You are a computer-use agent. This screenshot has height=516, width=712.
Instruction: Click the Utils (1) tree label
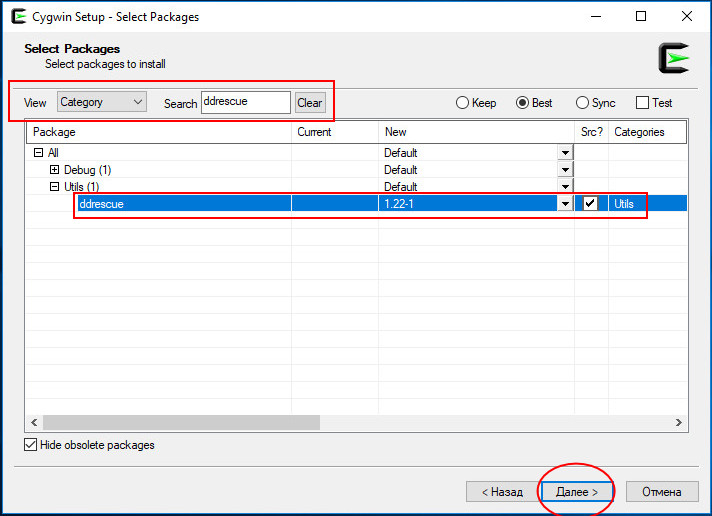(x=82, y=187)
